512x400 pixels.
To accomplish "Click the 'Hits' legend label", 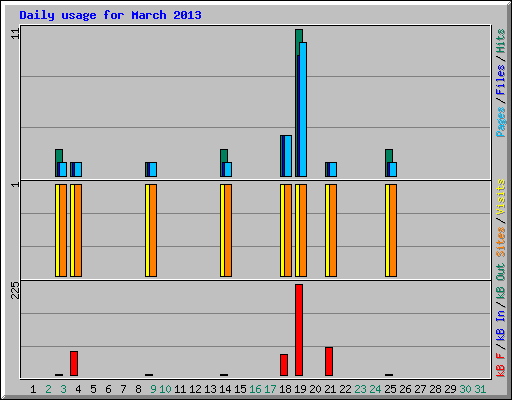I will tap(501, 41).
